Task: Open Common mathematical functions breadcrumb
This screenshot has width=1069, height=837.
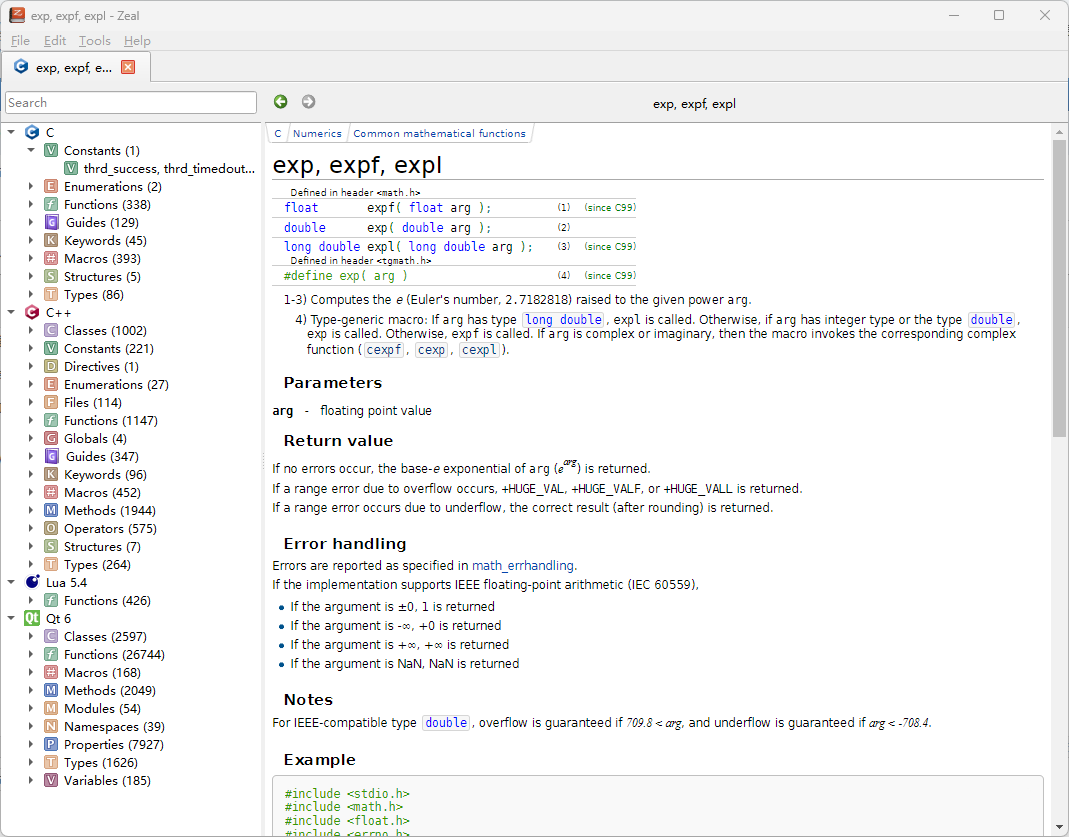Action: pos(440,134)
